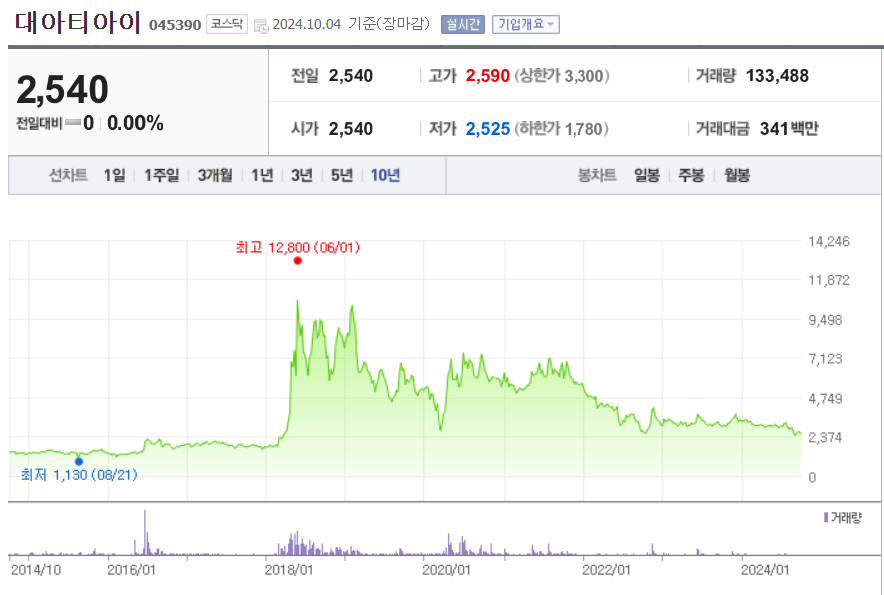
Task: Click the blue 최저 1,130 marker dot
Action: point(80,460)
